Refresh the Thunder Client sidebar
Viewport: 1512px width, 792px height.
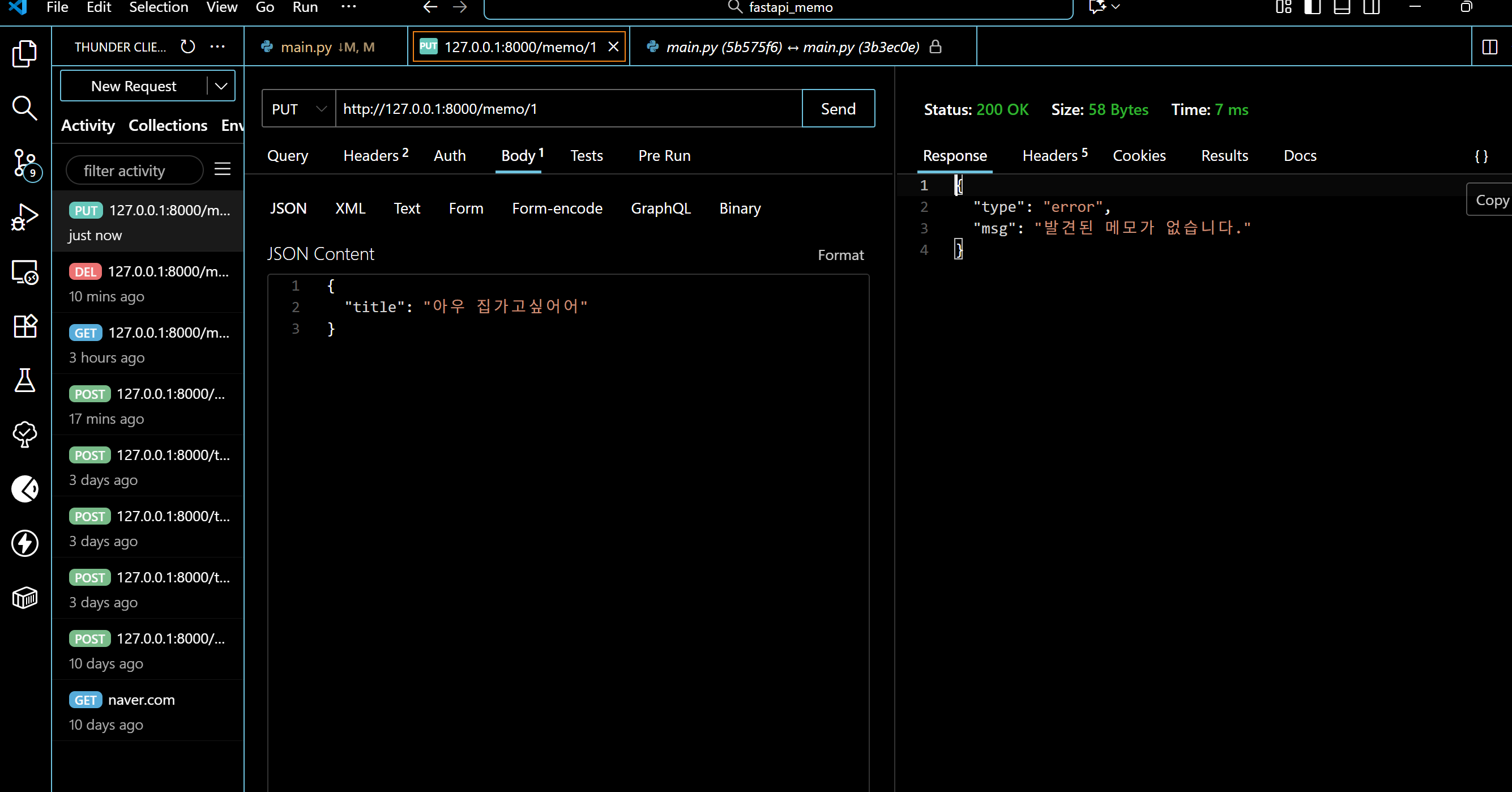pos(188,46)
